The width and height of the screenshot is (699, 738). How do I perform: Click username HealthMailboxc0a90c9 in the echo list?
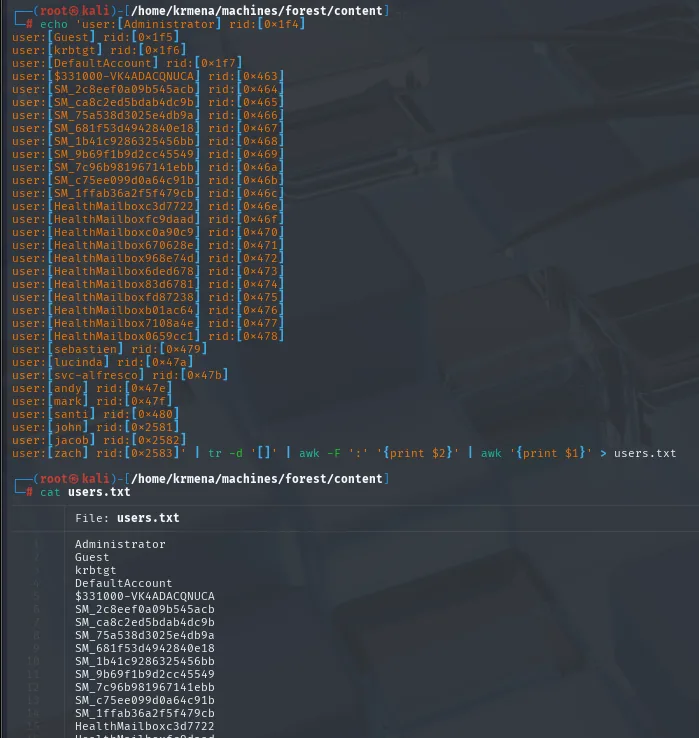tap(124, 232)
